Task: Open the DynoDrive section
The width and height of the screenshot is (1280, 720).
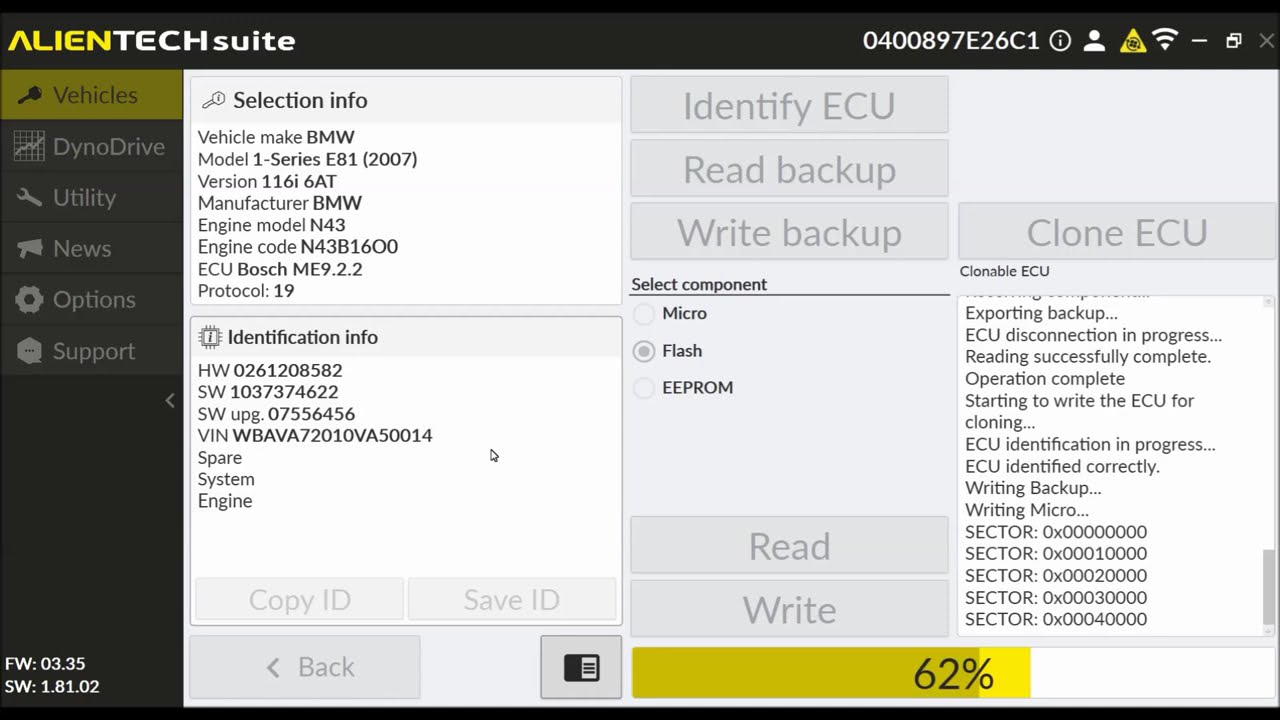Action: 91,146
